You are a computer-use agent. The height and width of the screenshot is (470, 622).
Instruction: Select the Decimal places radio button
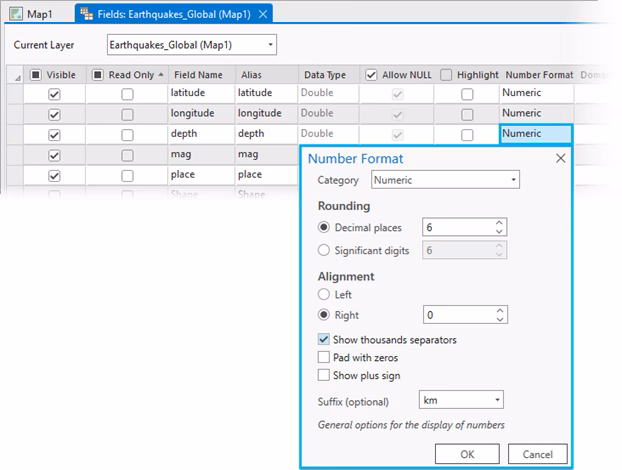point(324,227)
